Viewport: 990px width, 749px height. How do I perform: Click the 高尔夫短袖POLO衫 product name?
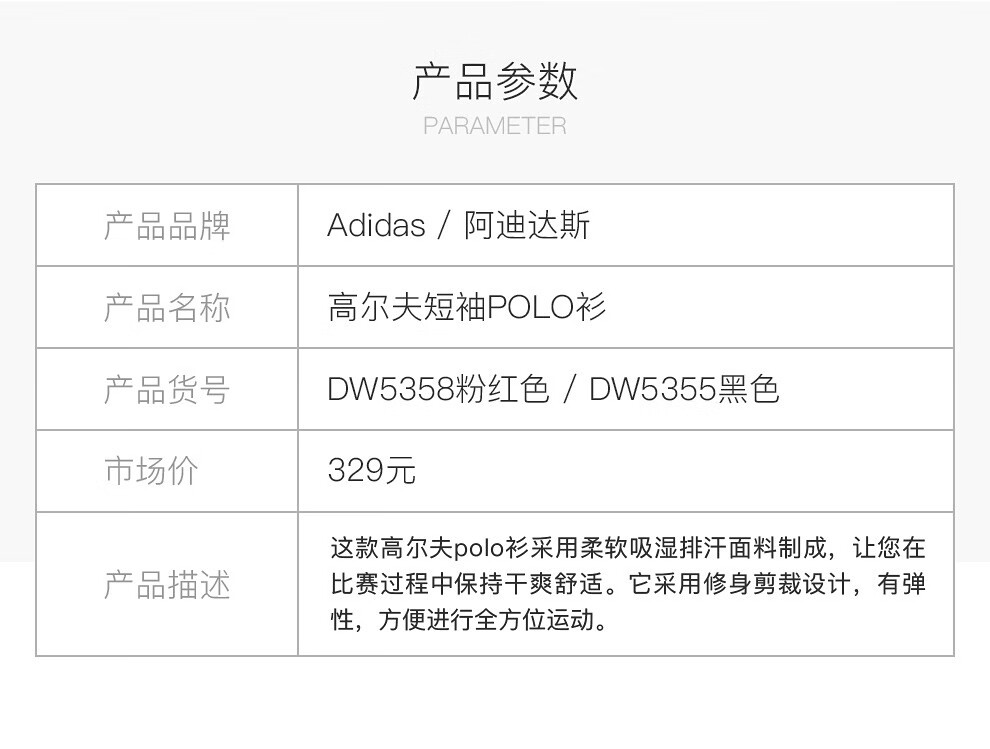[467, 308]
